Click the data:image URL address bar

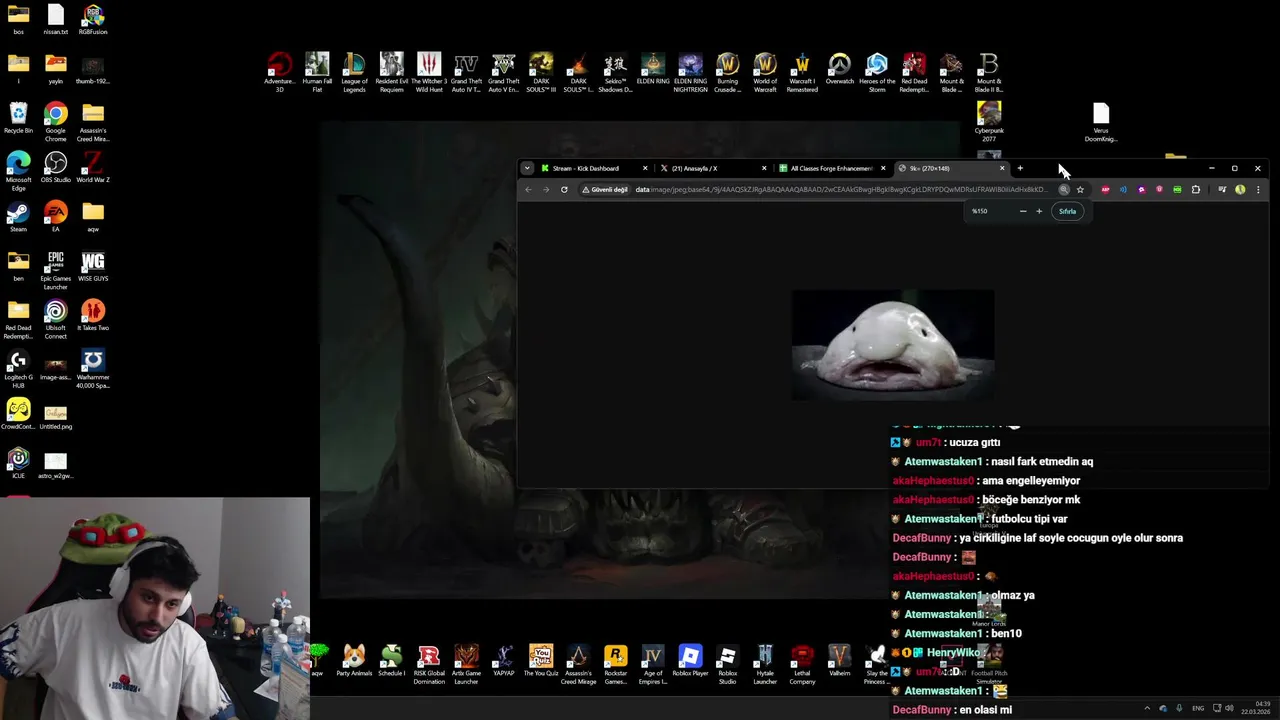coord(841,189)
